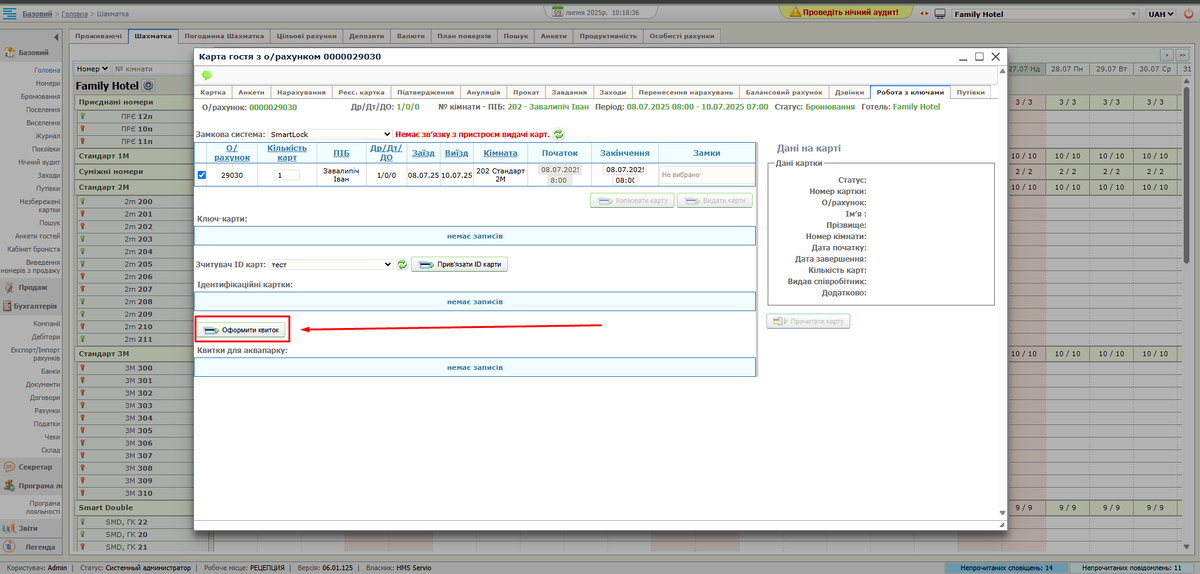Refresh the lock system connection

point(559,134)
